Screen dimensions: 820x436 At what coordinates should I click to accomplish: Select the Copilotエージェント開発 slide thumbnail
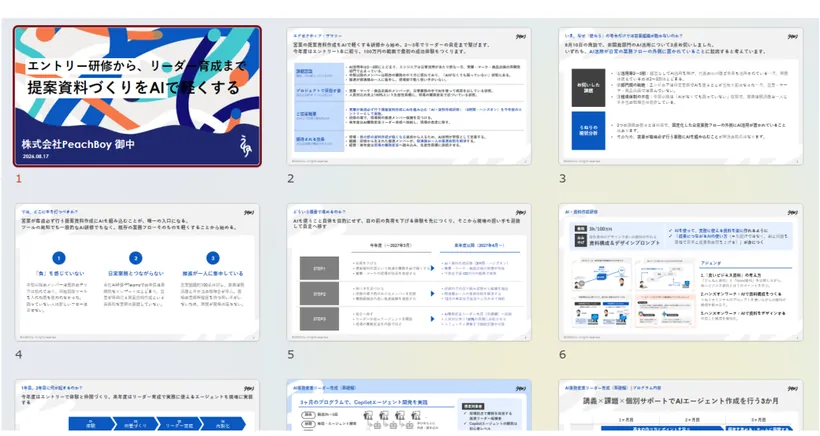click(408, 406)
